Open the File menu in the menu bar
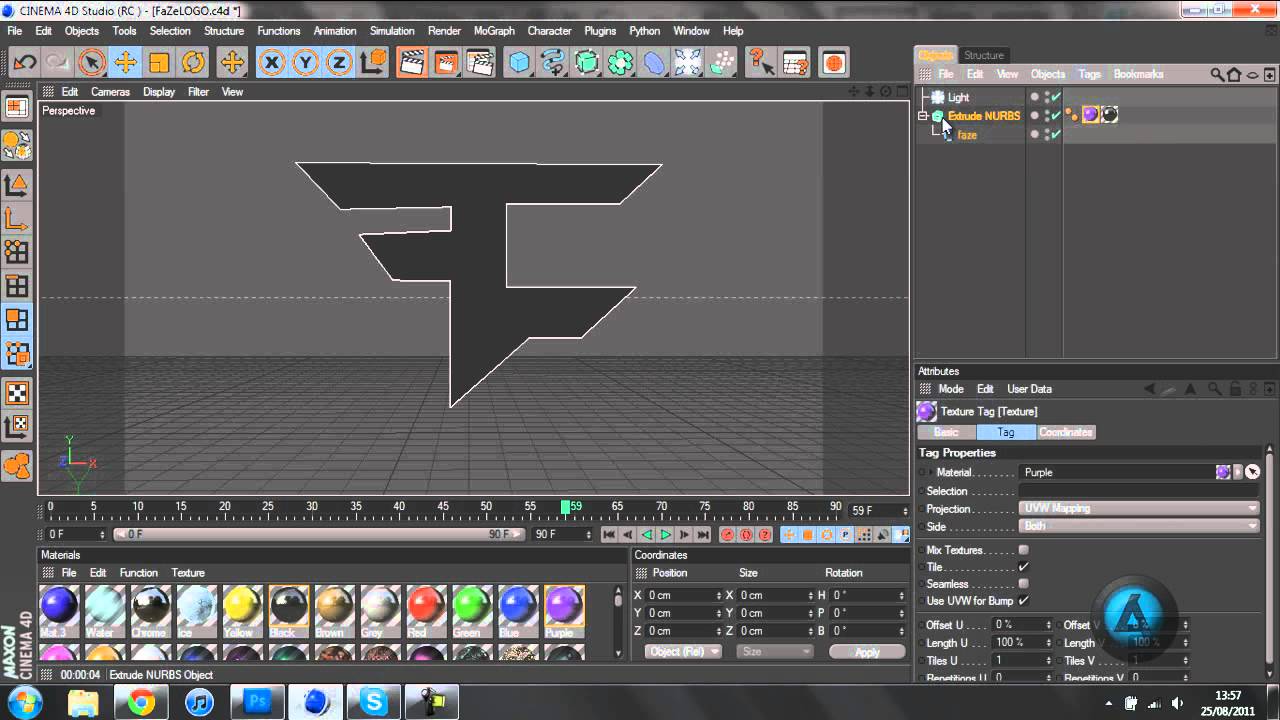This screenshot has height=720, width=1280. click(15, 31)
